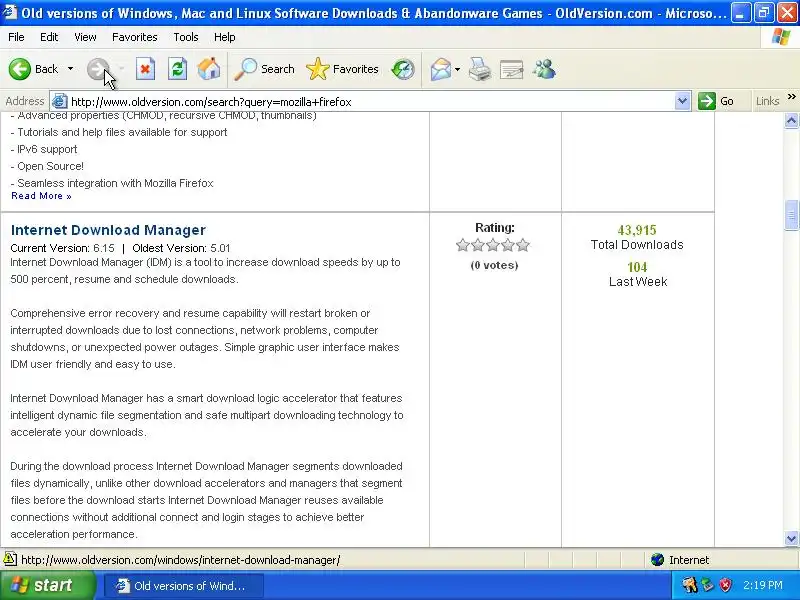Click the green Go button
This screenshot has width=800, height=600.
[x=715, y=102]
